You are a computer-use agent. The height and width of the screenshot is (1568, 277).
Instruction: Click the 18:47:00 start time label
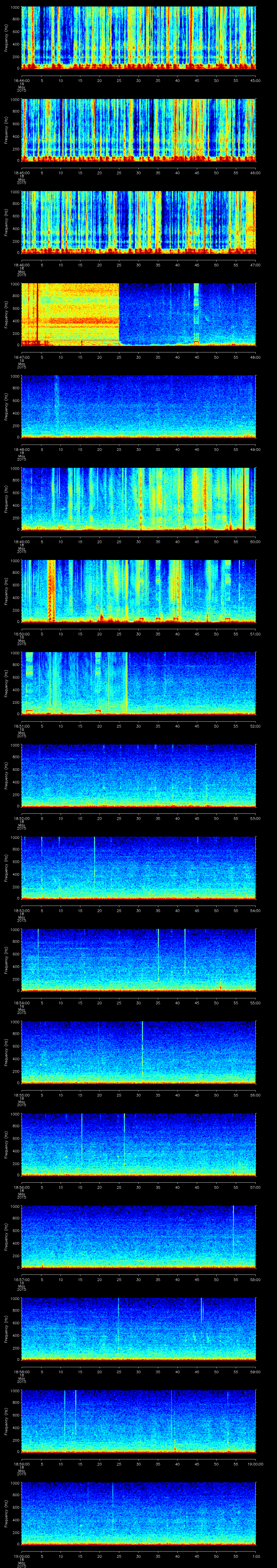pos(22,357)
